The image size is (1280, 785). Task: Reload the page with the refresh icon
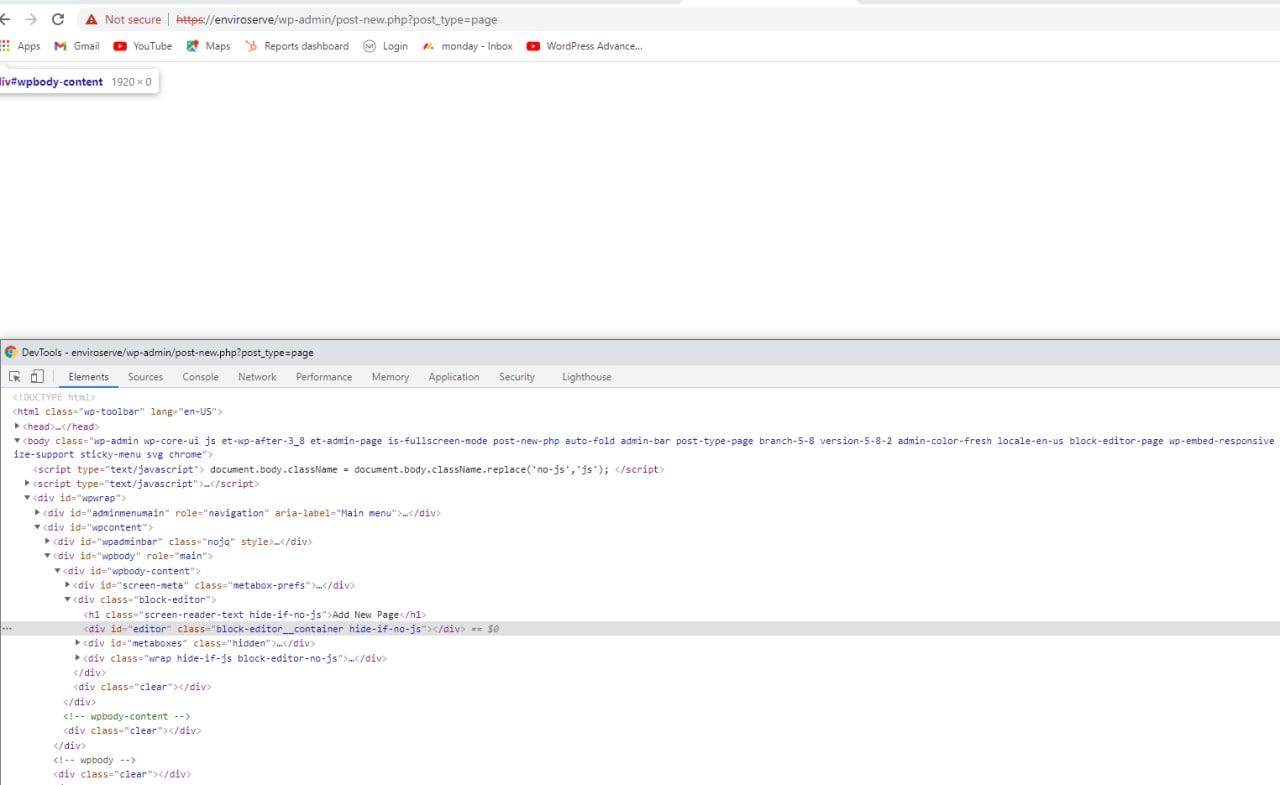(58, 19)
